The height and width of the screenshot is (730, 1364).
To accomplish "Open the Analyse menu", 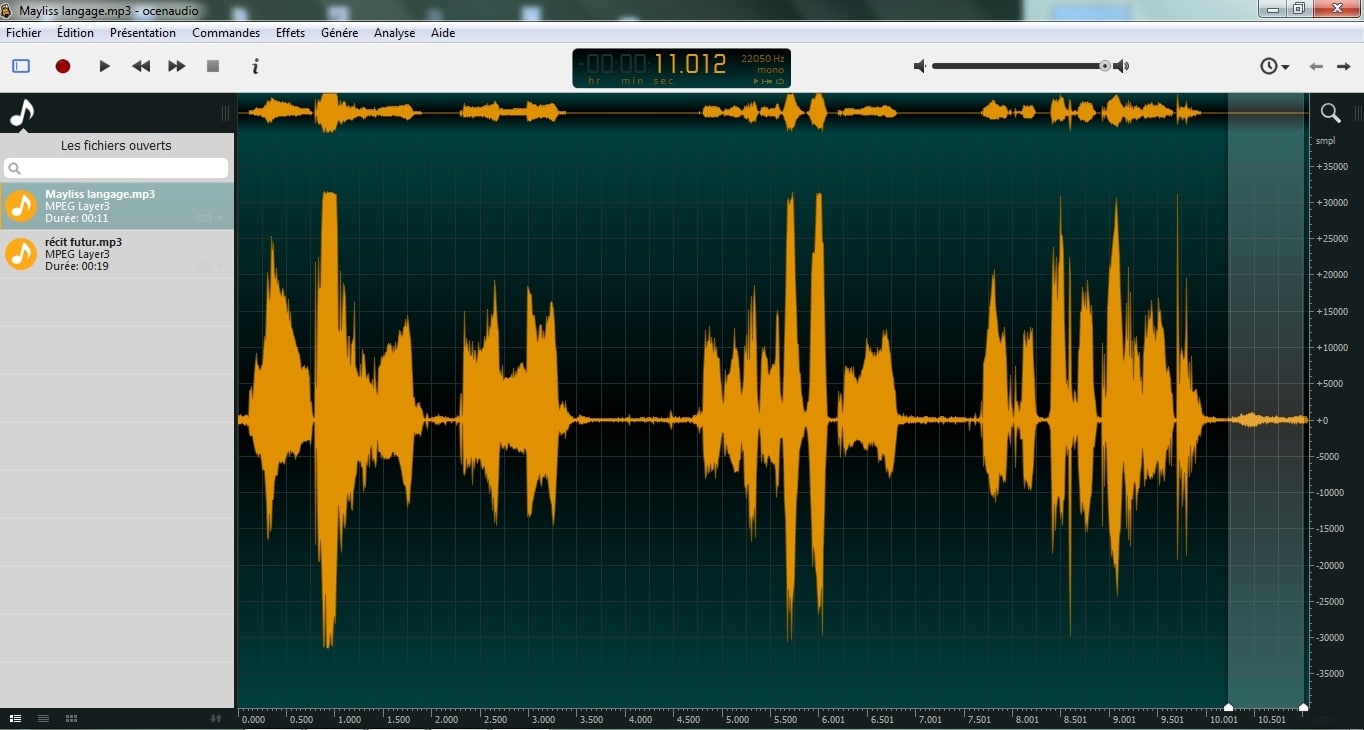I will [x=394, y=32].
